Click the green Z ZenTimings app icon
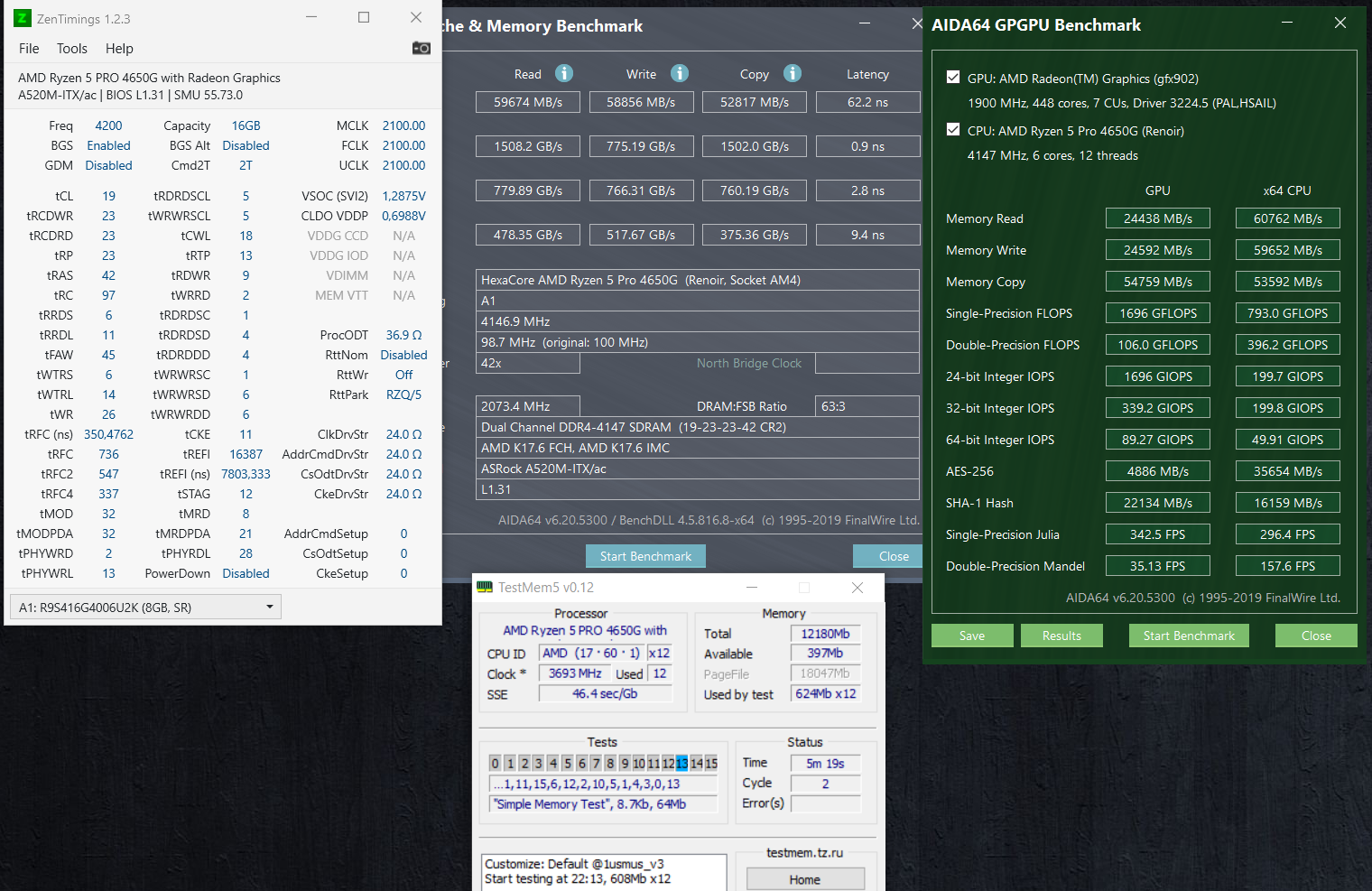Viewport: 1372px width, 891px height. pos(23,18)
